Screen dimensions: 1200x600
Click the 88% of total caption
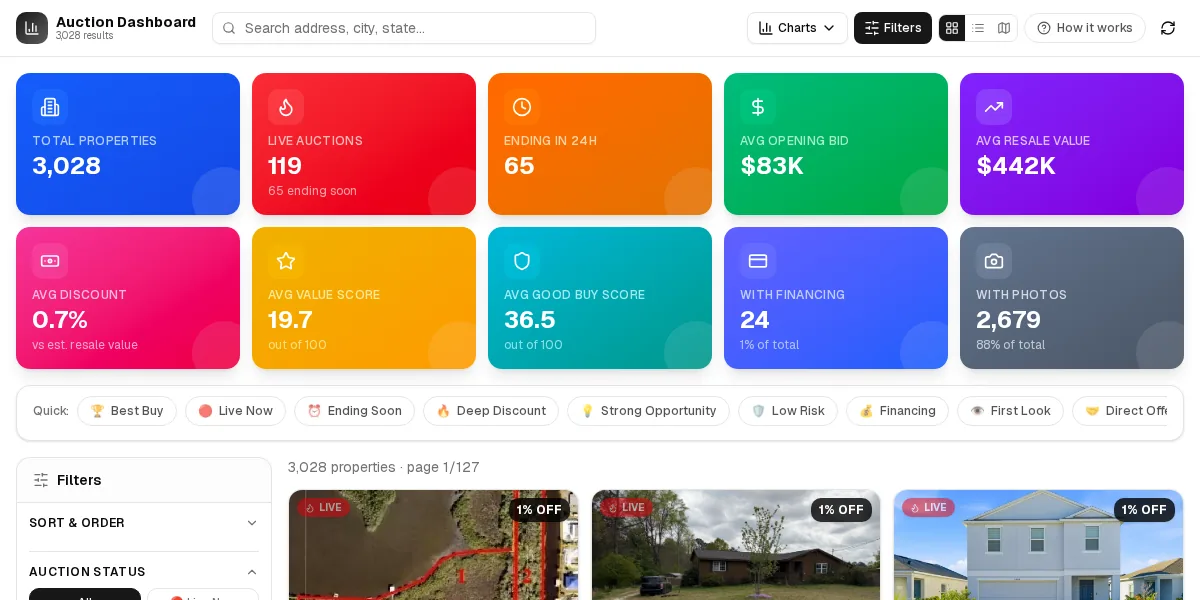[1011, 345]
